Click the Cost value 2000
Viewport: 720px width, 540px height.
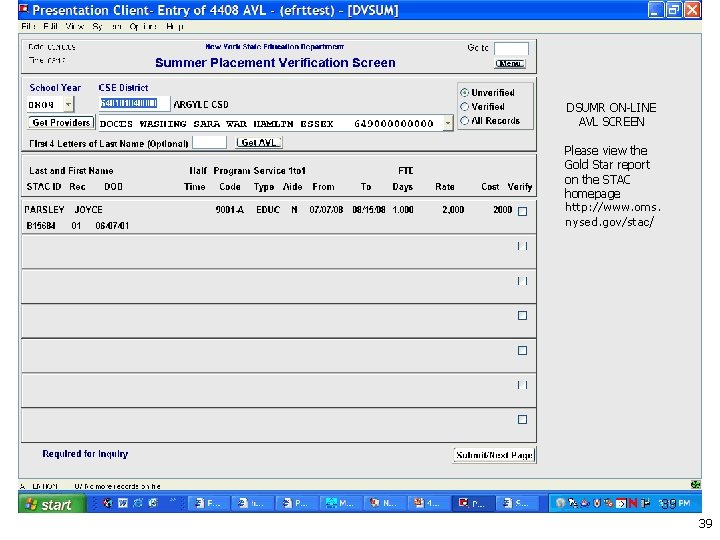tap(503, 210)
